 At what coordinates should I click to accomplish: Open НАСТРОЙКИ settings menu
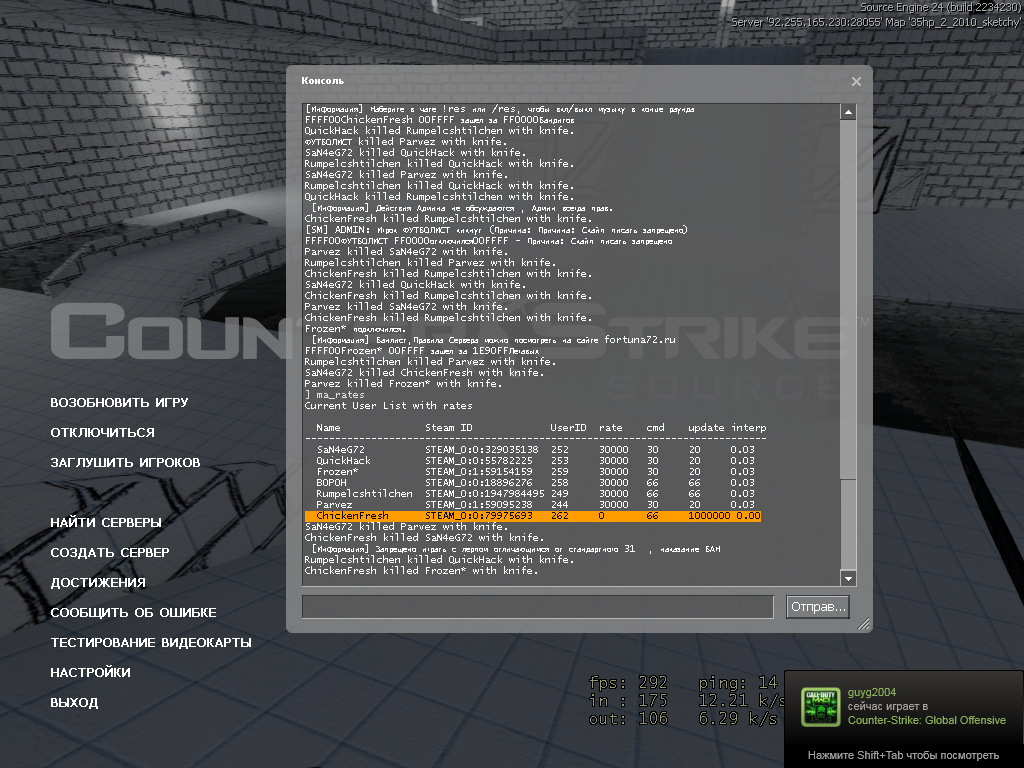(90, 673)
